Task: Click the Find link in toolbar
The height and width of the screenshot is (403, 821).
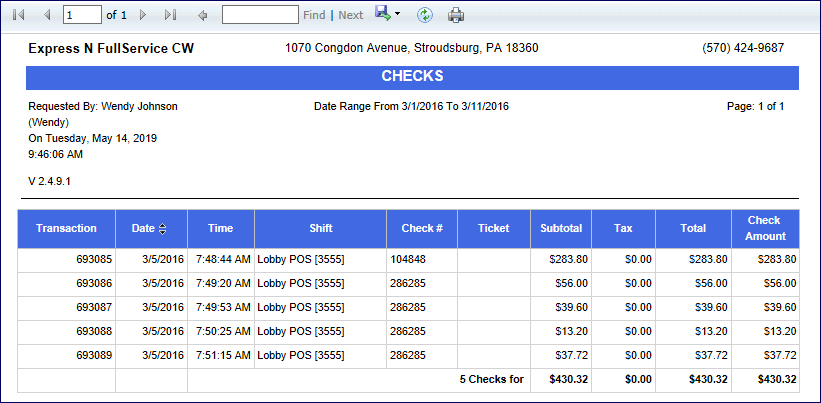Action: 314,15
